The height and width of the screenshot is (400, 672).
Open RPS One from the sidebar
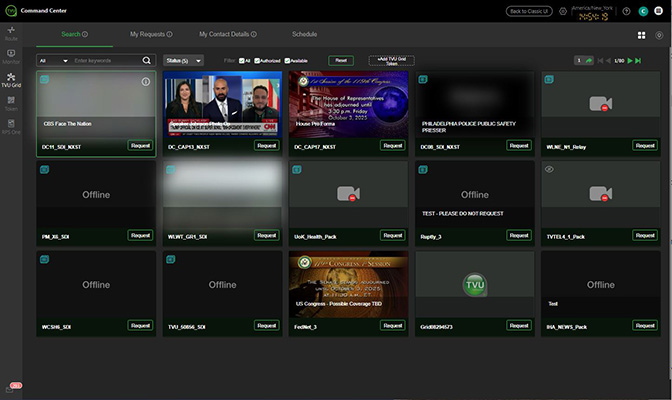point(11,125)
